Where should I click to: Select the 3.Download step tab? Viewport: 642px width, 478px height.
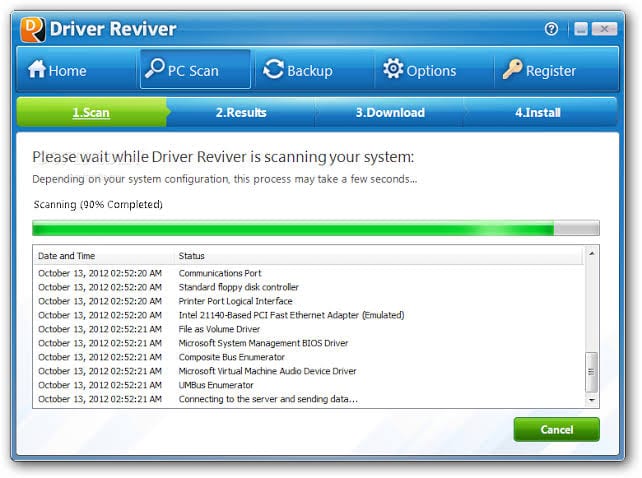[x=390, y=113]
